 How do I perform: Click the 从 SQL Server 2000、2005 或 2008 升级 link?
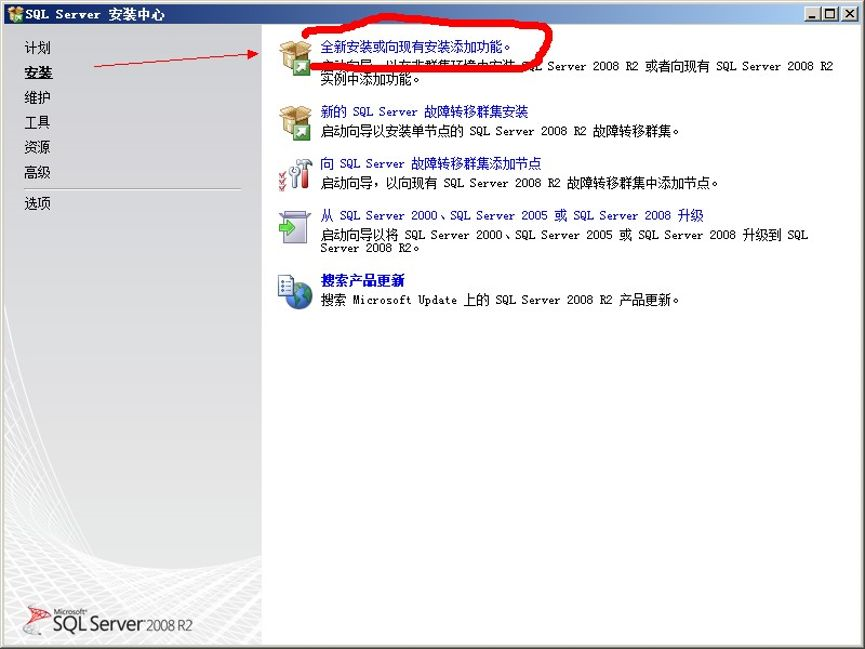coord(511,216)
